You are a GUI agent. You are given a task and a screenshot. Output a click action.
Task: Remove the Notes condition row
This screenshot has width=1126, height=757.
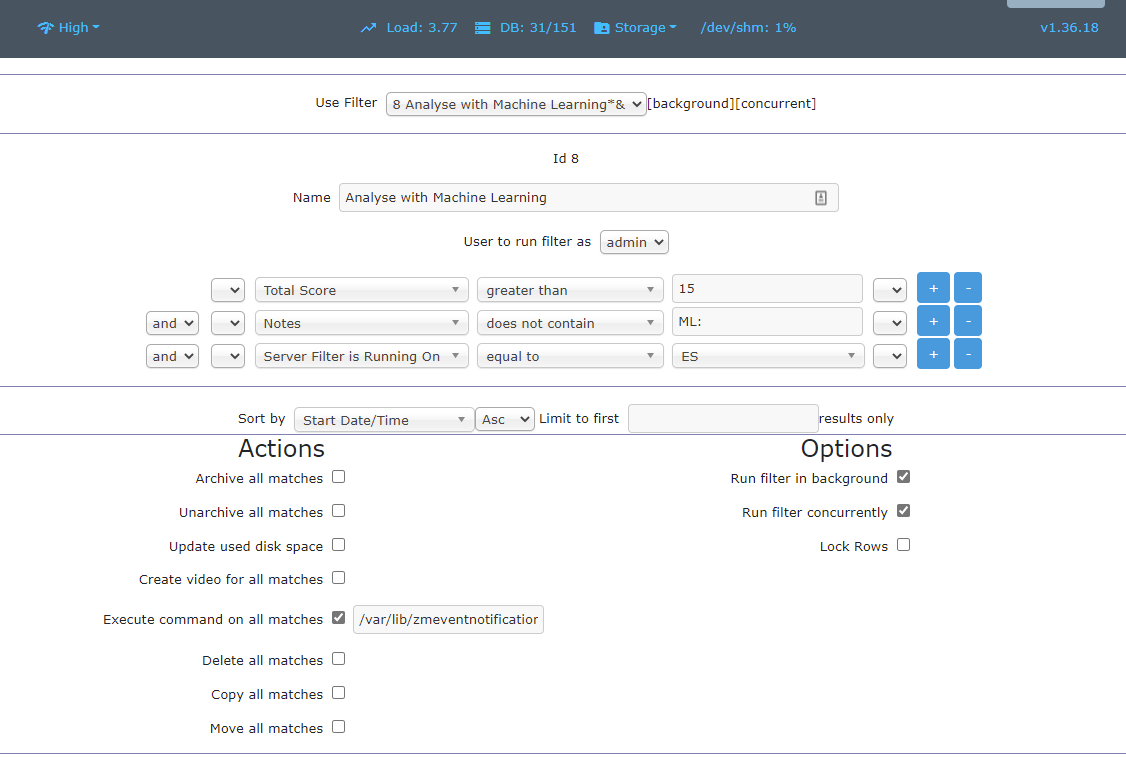tap(968, 322)
